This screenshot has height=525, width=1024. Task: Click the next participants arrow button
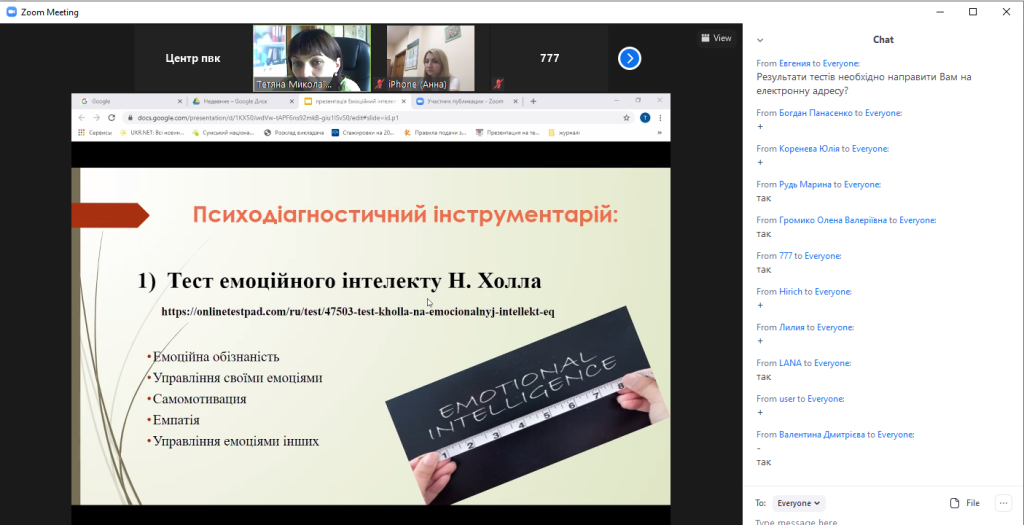click(x=629, y=58)
